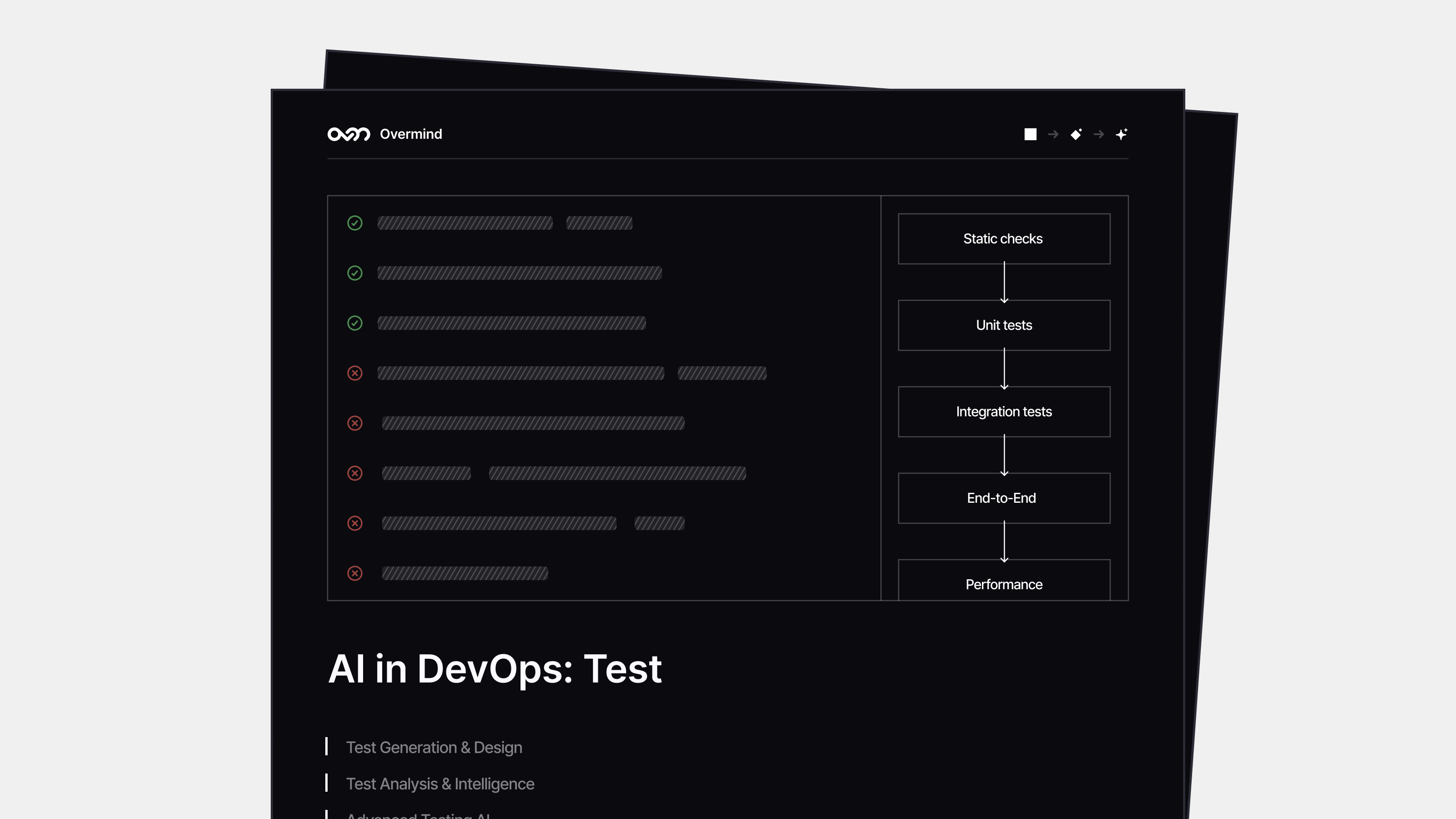Viewport: 1456px width, 819px height.
Task: Select the sparkles AI icon at top right
Action: pos(1122,134)
